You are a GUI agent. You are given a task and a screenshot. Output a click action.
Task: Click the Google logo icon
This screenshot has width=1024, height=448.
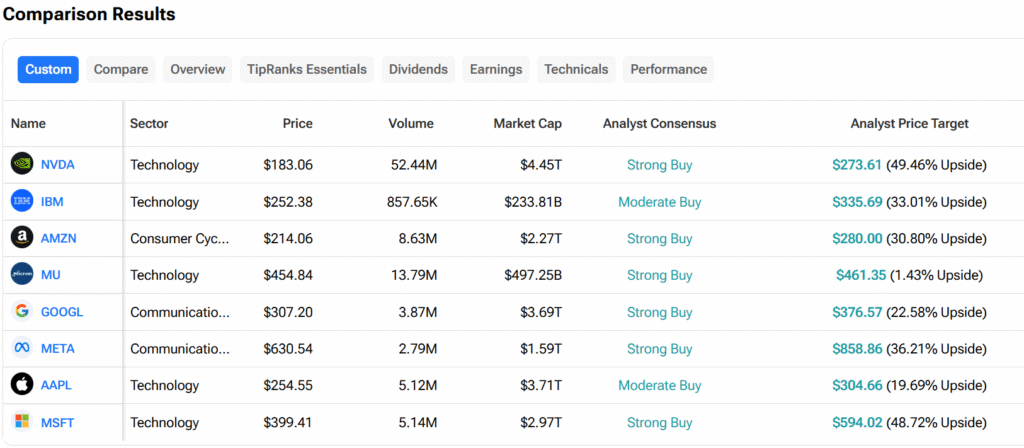pos(22,312)
